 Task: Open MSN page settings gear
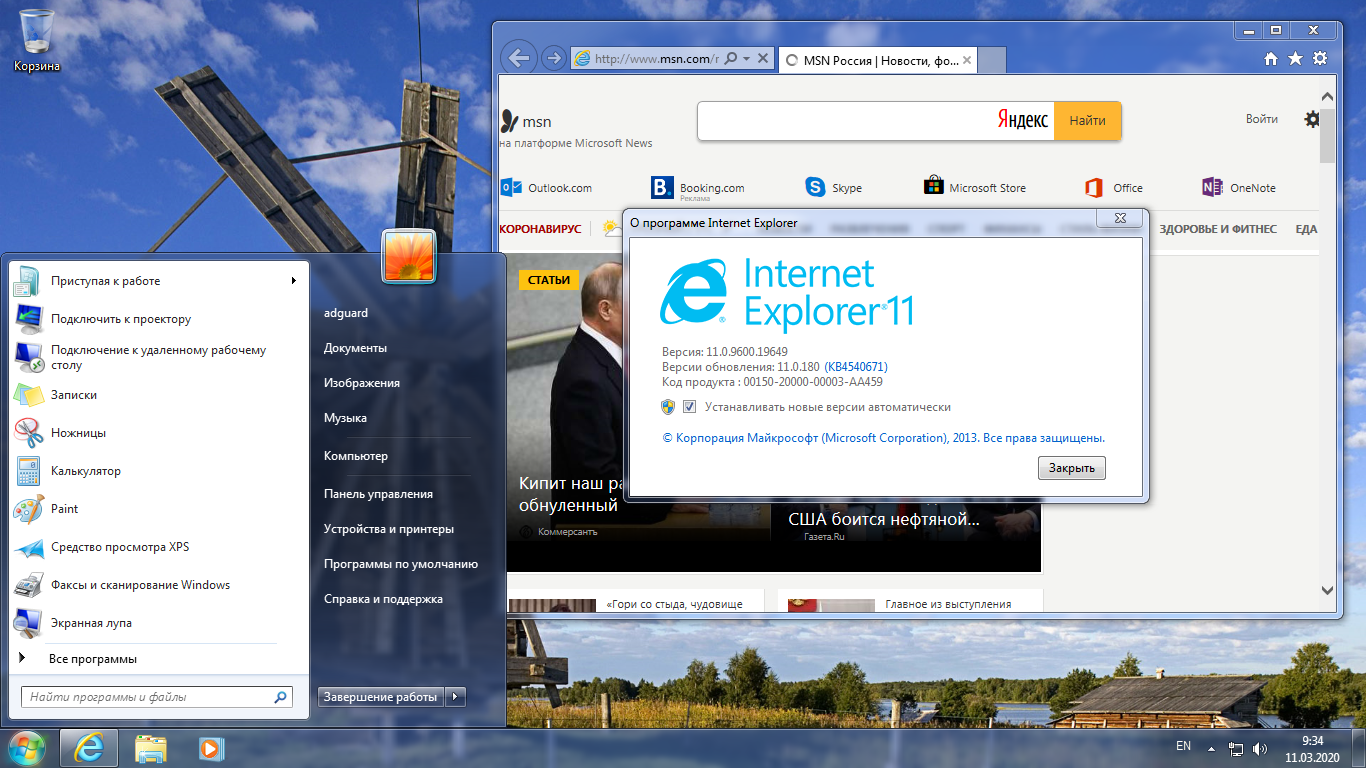1312,119
